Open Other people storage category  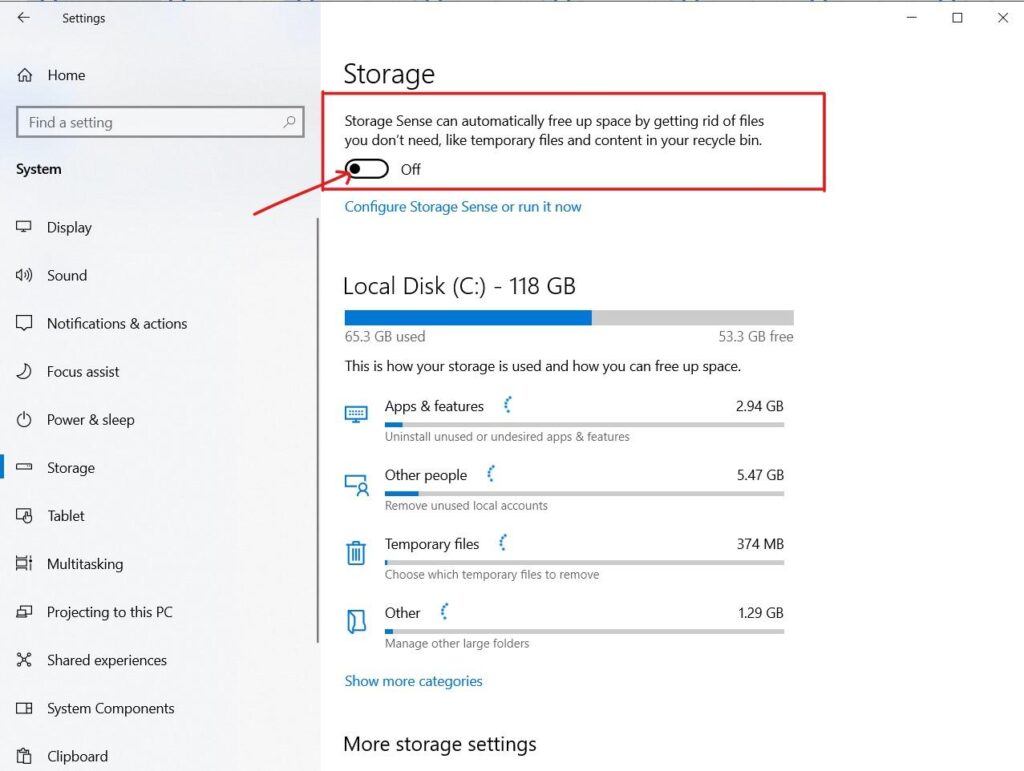pyautogui.click(x=564, y=489)
